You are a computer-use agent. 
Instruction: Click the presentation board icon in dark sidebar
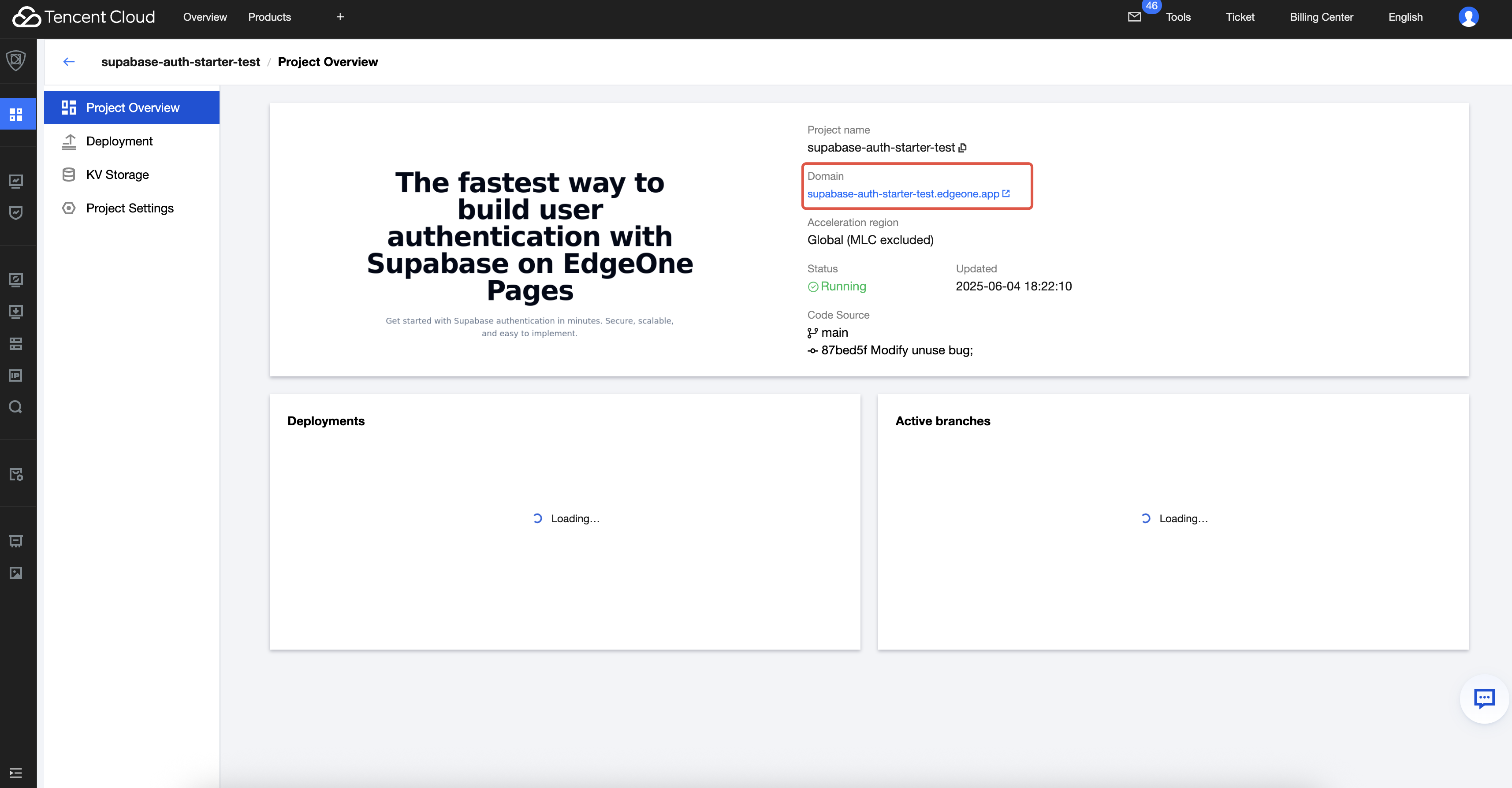point(16,541)
